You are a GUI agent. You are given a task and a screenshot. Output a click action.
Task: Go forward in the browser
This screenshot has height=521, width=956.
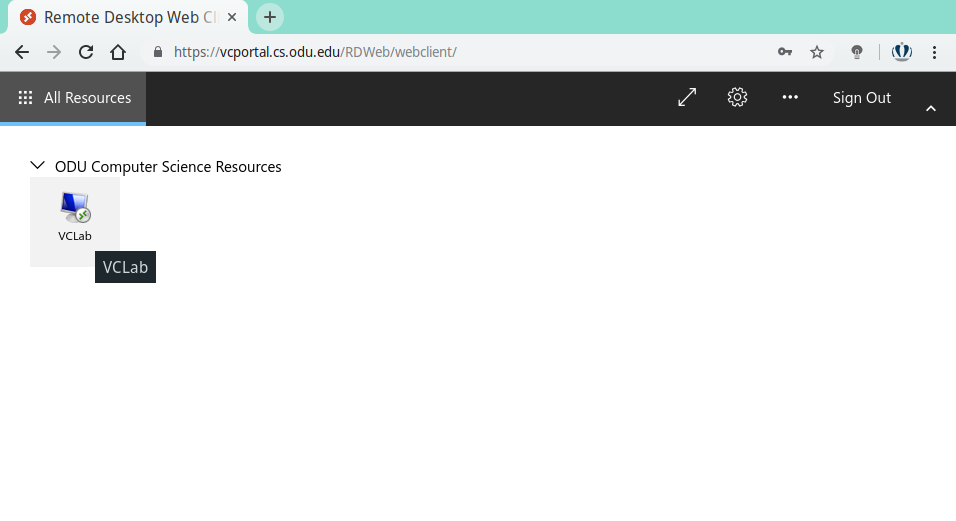54,52
